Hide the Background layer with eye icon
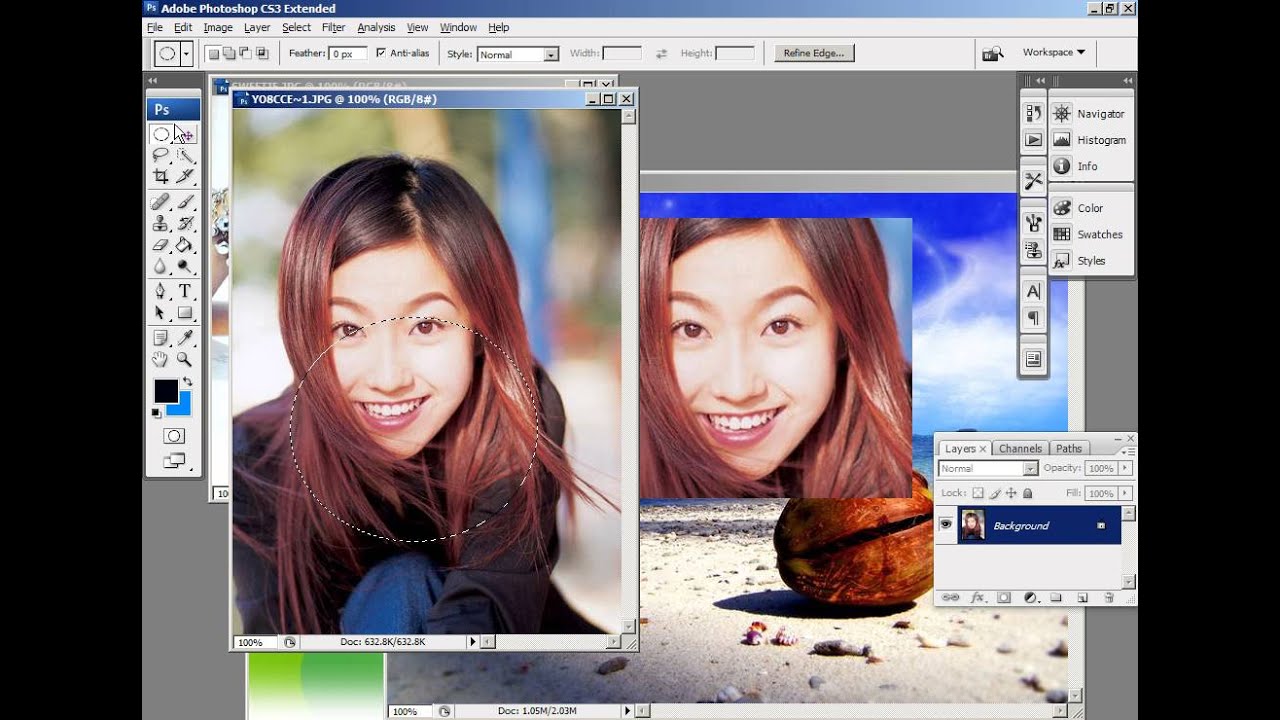Viewport: 1280px width, 720px height. tap(946, 525)
